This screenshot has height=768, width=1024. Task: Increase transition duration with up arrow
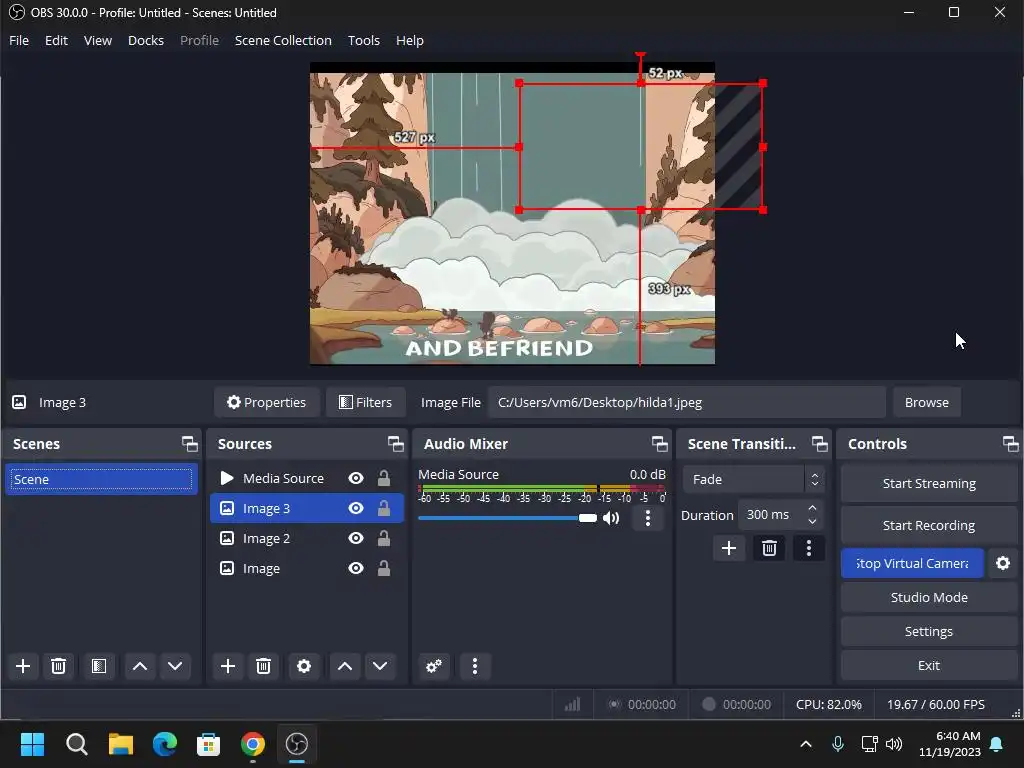(x=812, y=508)
